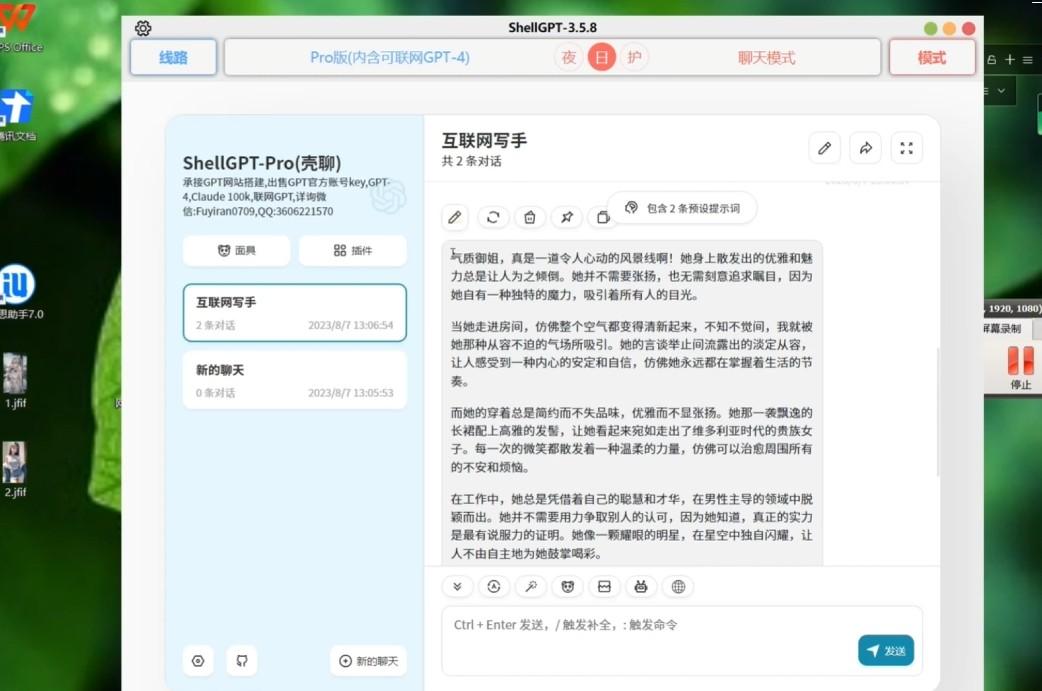Open the GitHub icon in sidebar footer

[x=240, y=660]
